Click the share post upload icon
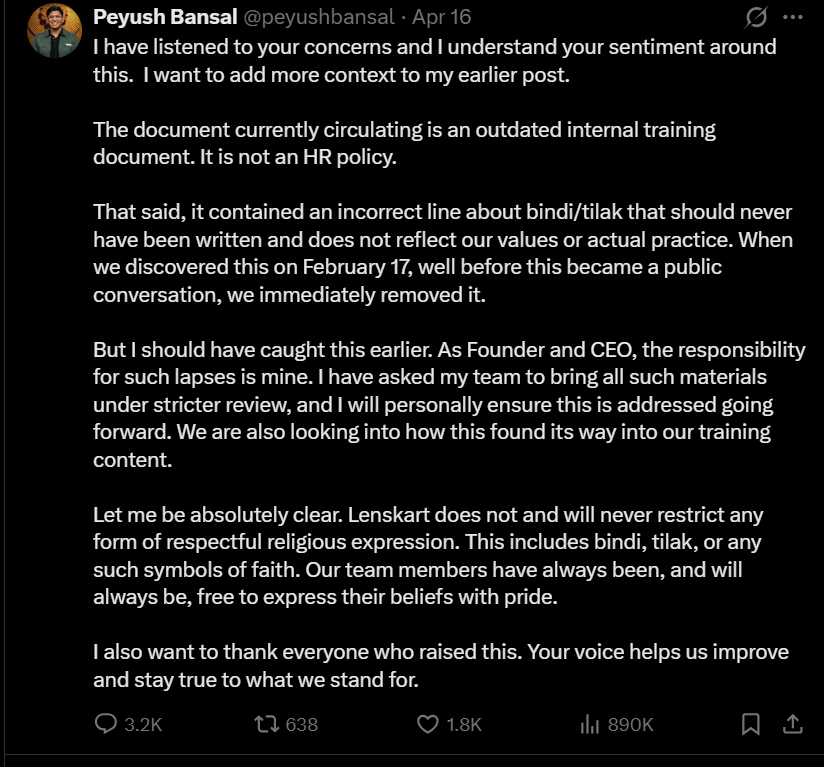Viewport: 824px width, 767px height. click(x=791, y=723)
